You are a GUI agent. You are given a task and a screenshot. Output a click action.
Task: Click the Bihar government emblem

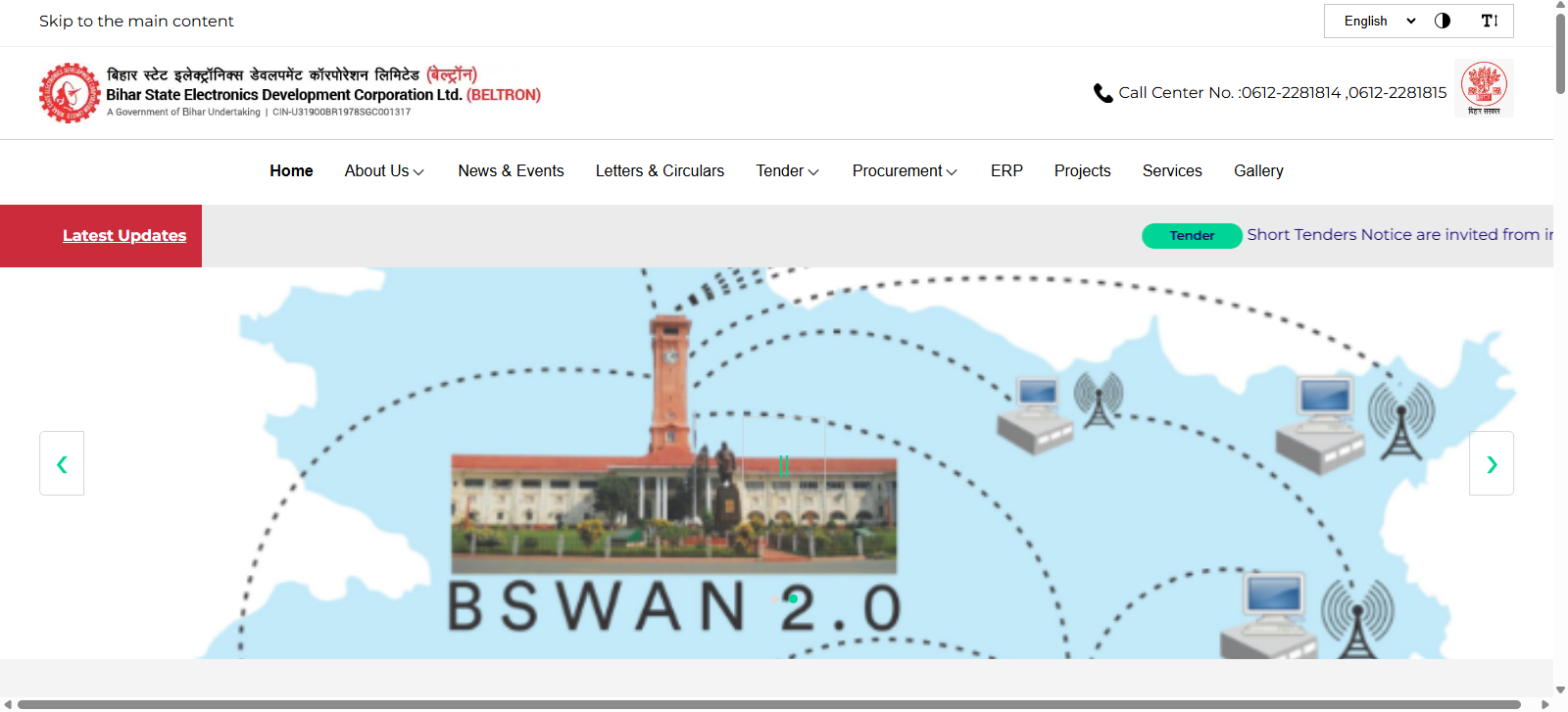click(x=1484, y=88)
